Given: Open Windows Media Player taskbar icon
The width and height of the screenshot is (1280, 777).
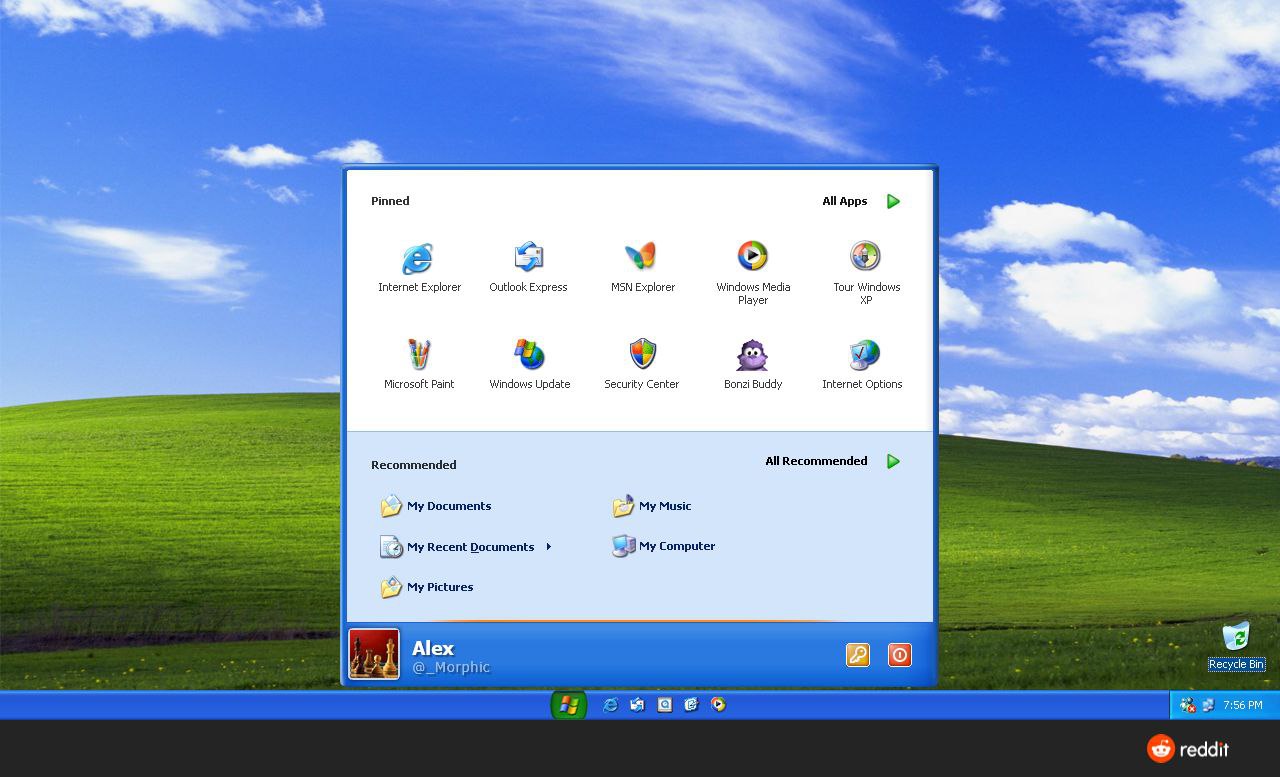Looking at the screenshot, I should tap(718, 705).
